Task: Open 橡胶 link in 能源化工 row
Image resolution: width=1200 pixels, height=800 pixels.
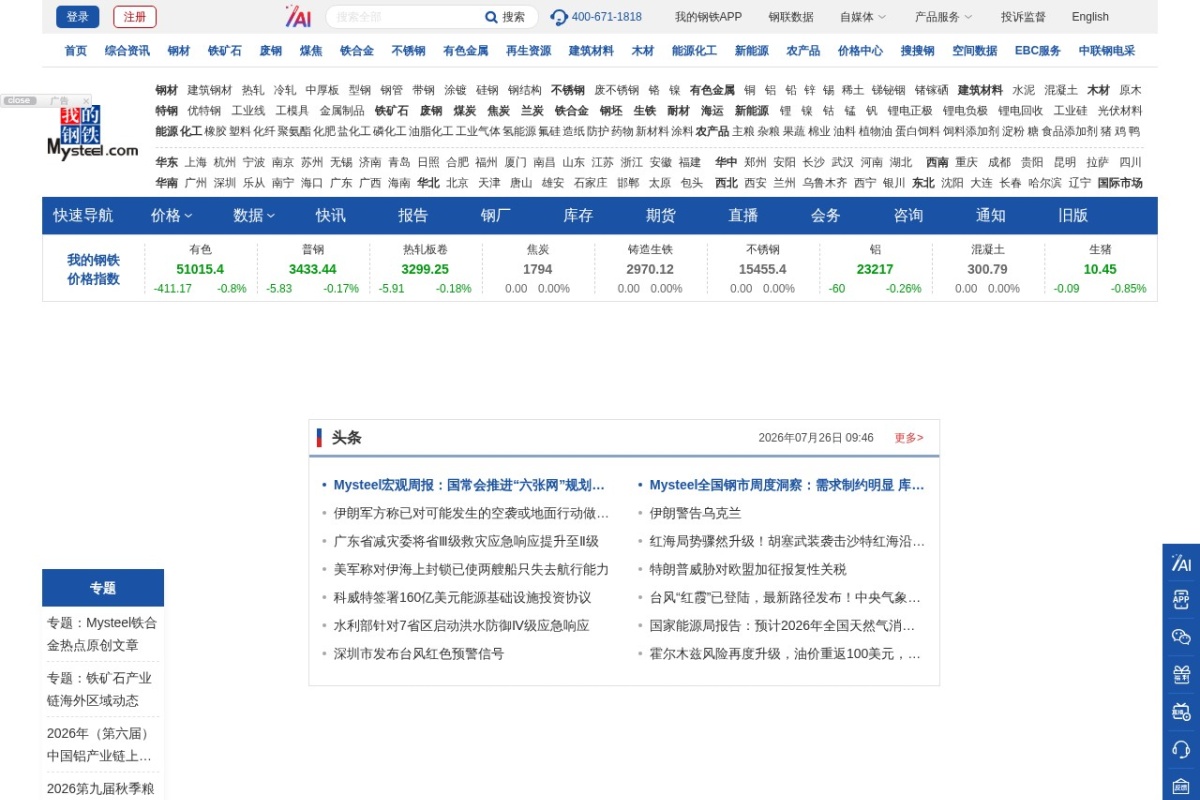Action: (215, 131)
